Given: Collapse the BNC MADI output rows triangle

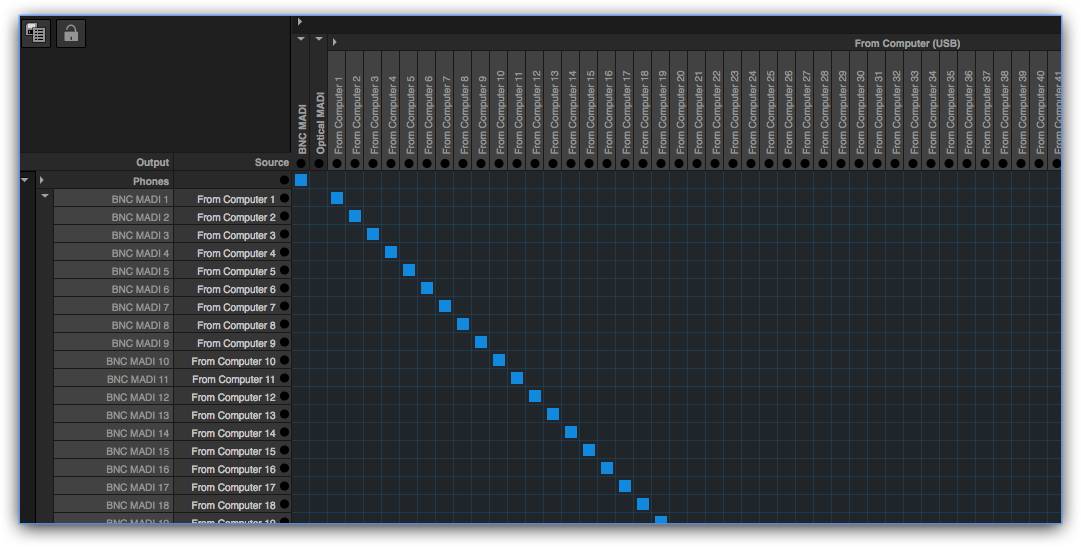Looking at the screenshot, I should [45, 197].
